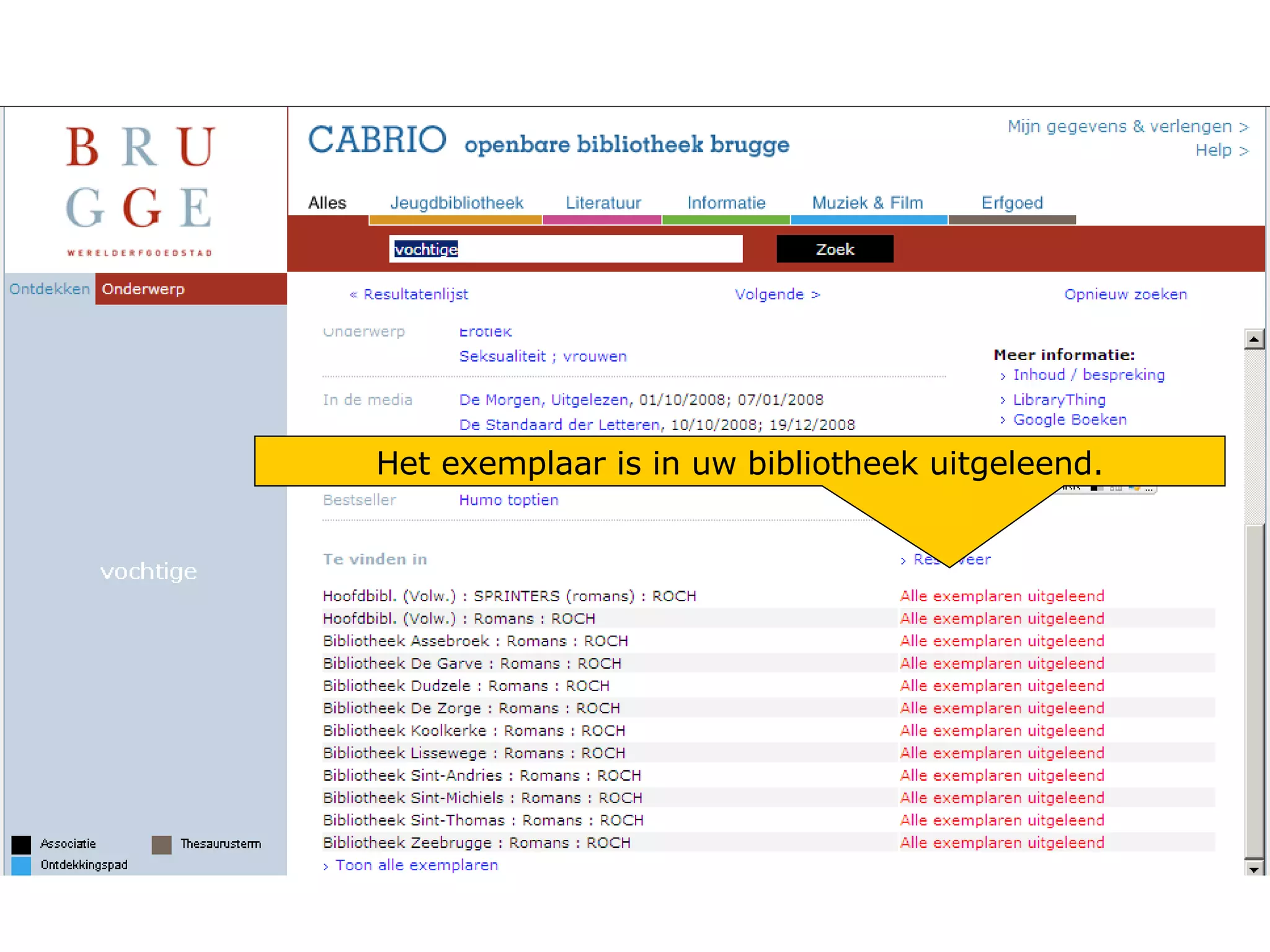Click the scrollbar down arrow

click(1254, 869)
